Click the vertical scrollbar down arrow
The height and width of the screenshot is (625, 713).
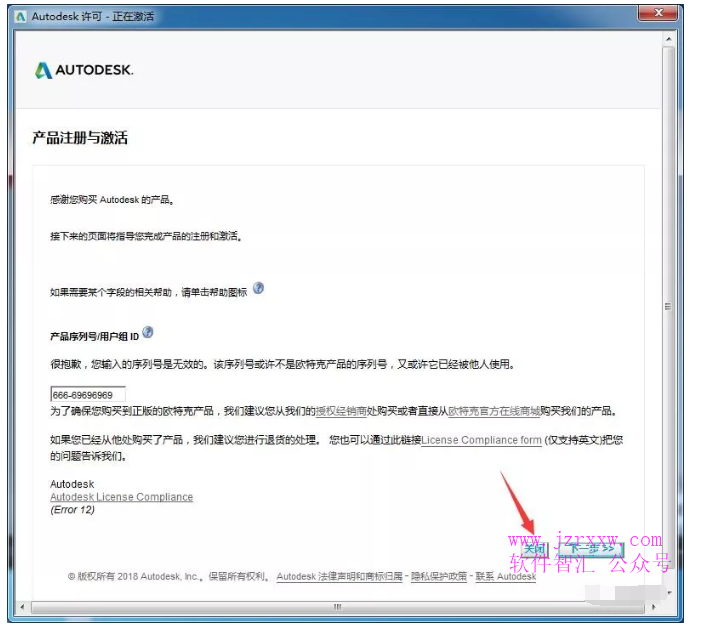click(x=668, y=593)
